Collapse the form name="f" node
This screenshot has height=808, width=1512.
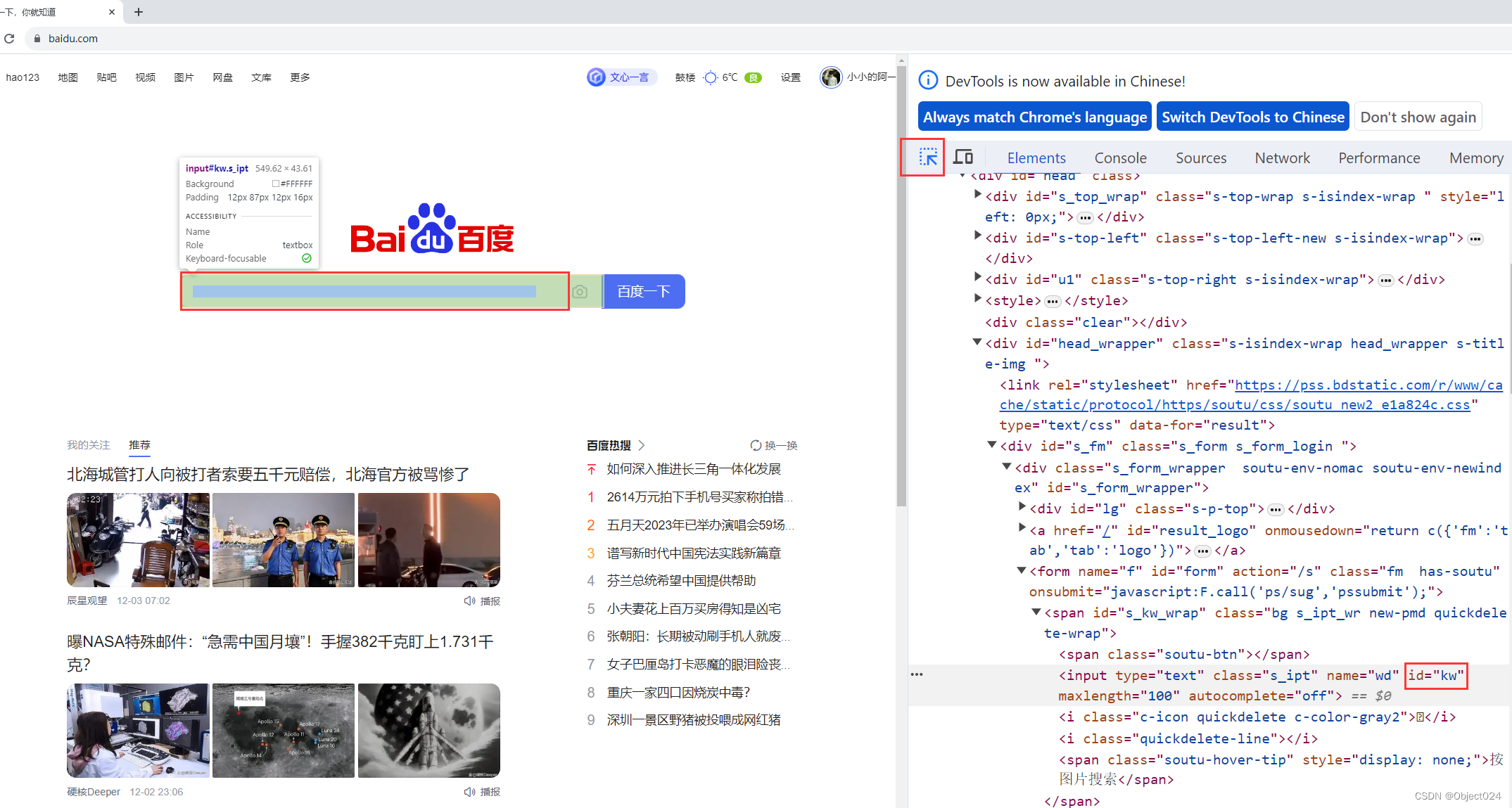[1022, 570]
